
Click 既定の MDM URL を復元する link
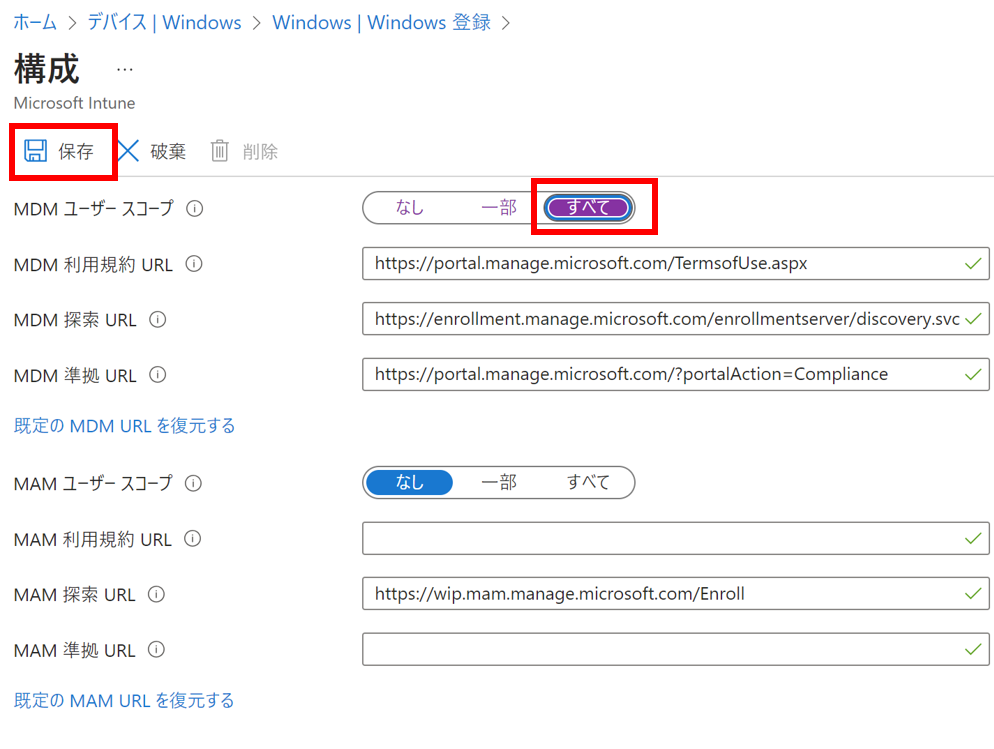pyautogui.click(x=125, y=426)
